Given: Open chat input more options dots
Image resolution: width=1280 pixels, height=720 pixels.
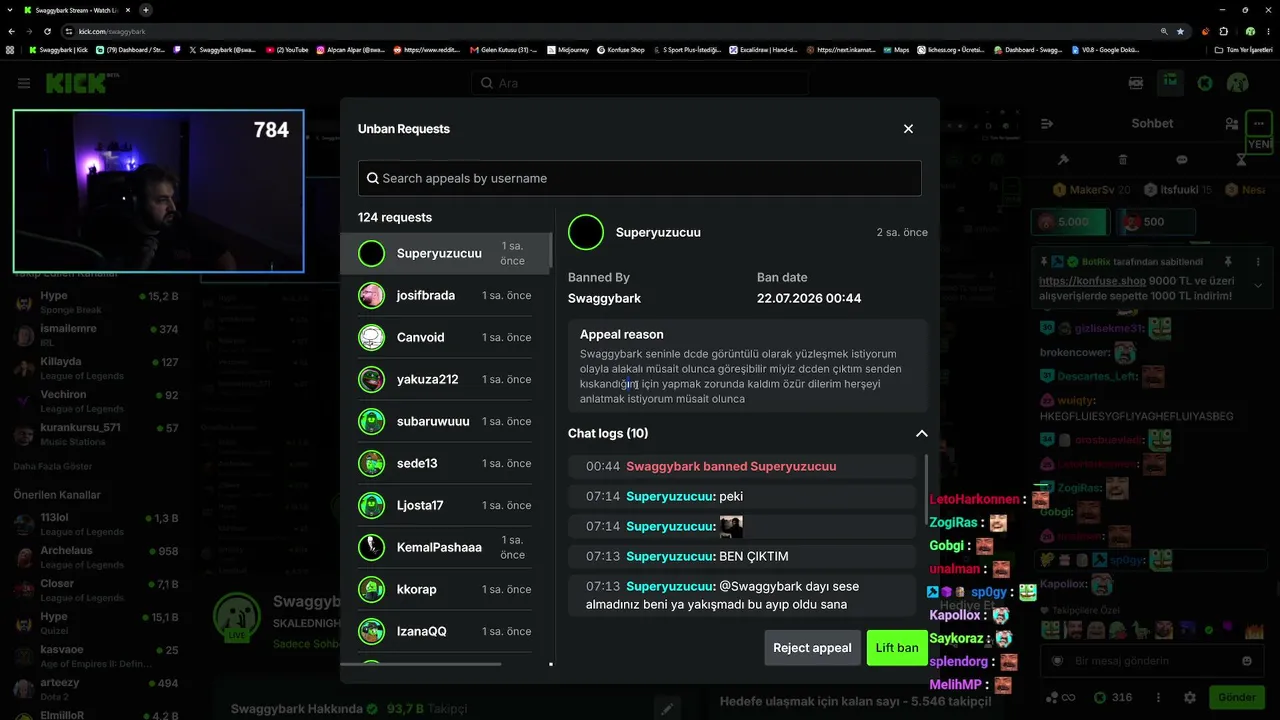Looking at the screenshot, I should point(1160,697).
